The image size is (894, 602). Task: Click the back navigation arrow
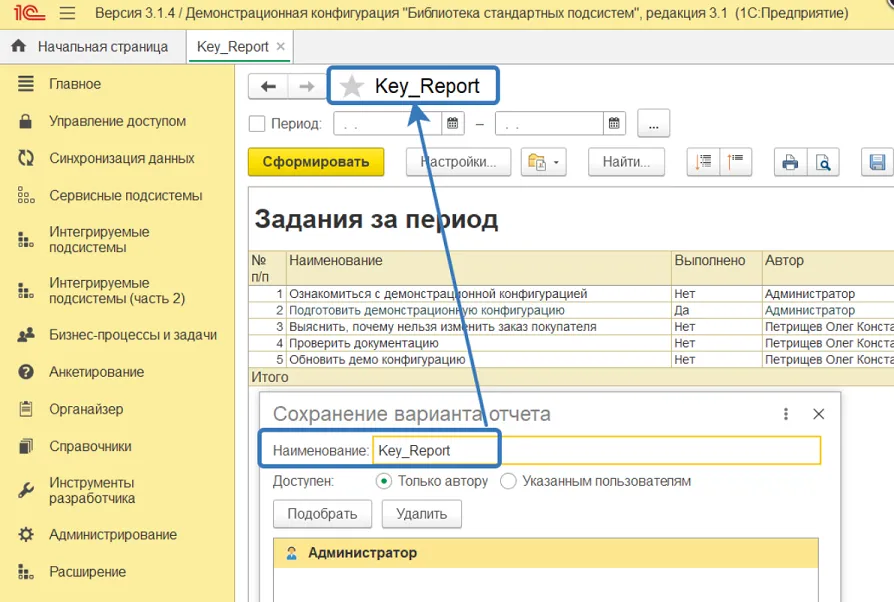(268, 87)
